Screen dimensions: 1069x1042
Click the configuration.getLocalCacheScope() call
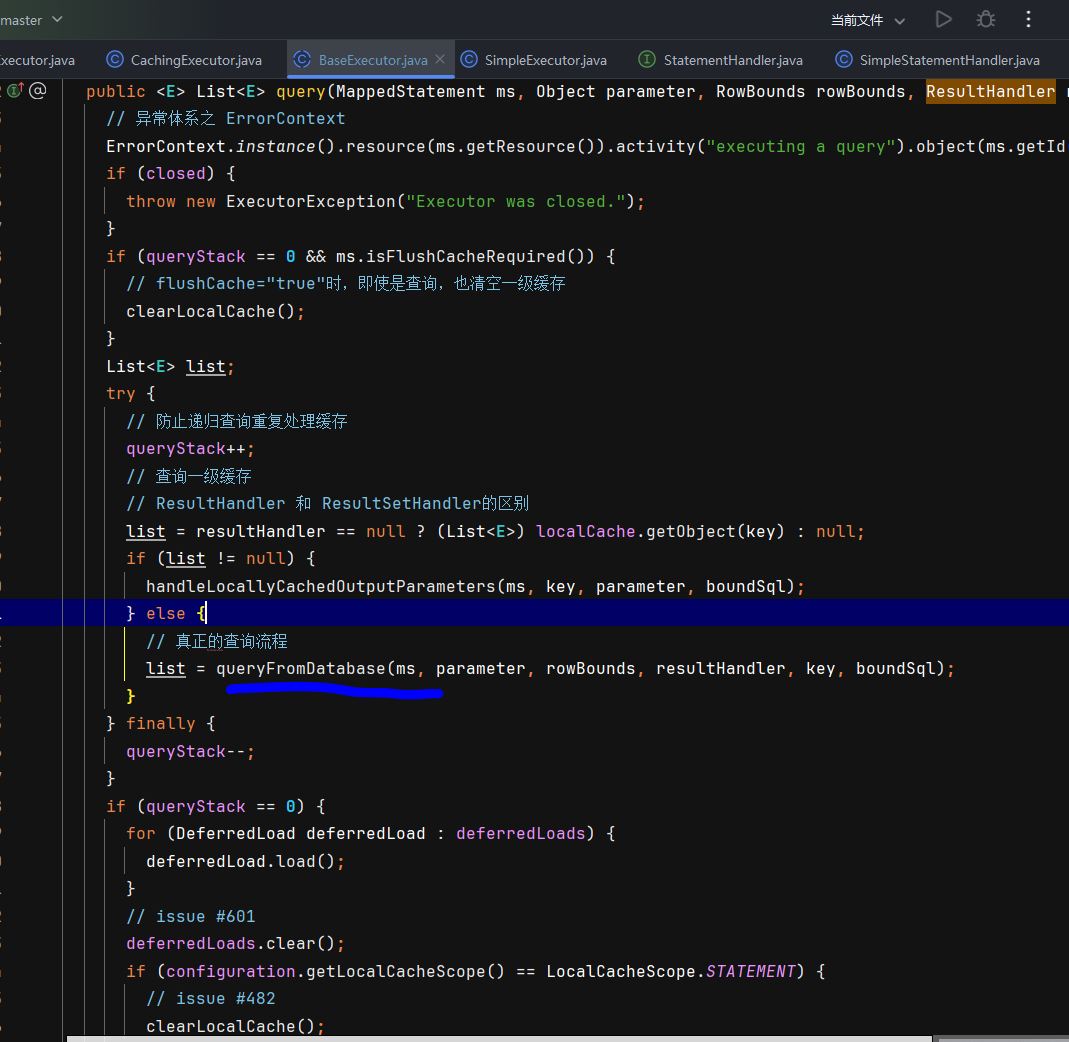tap(335, 971)
